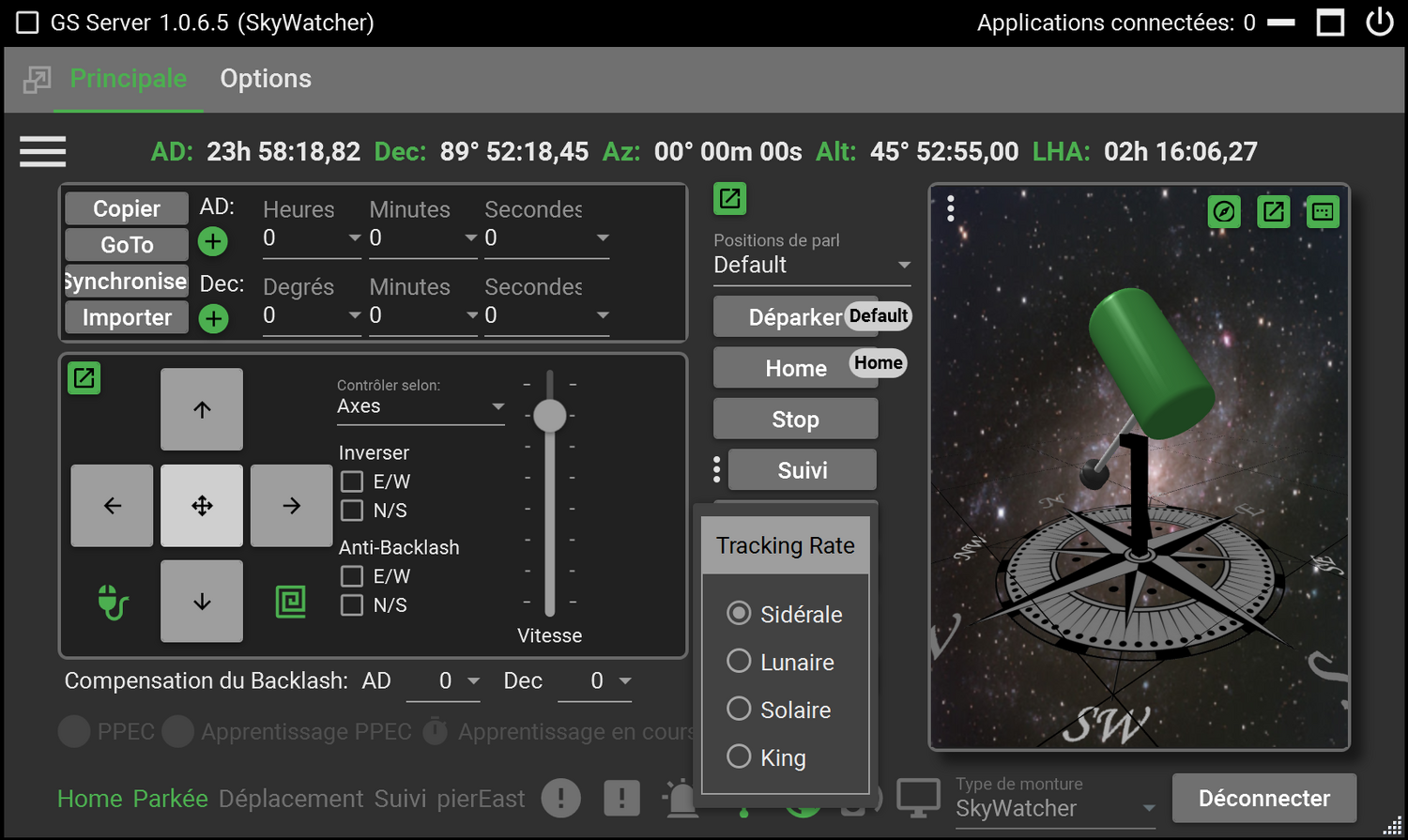This screenshot has width=1408, height=840.
Task: Slew the mount up with up arrow
Action: (x=202, y=409)
